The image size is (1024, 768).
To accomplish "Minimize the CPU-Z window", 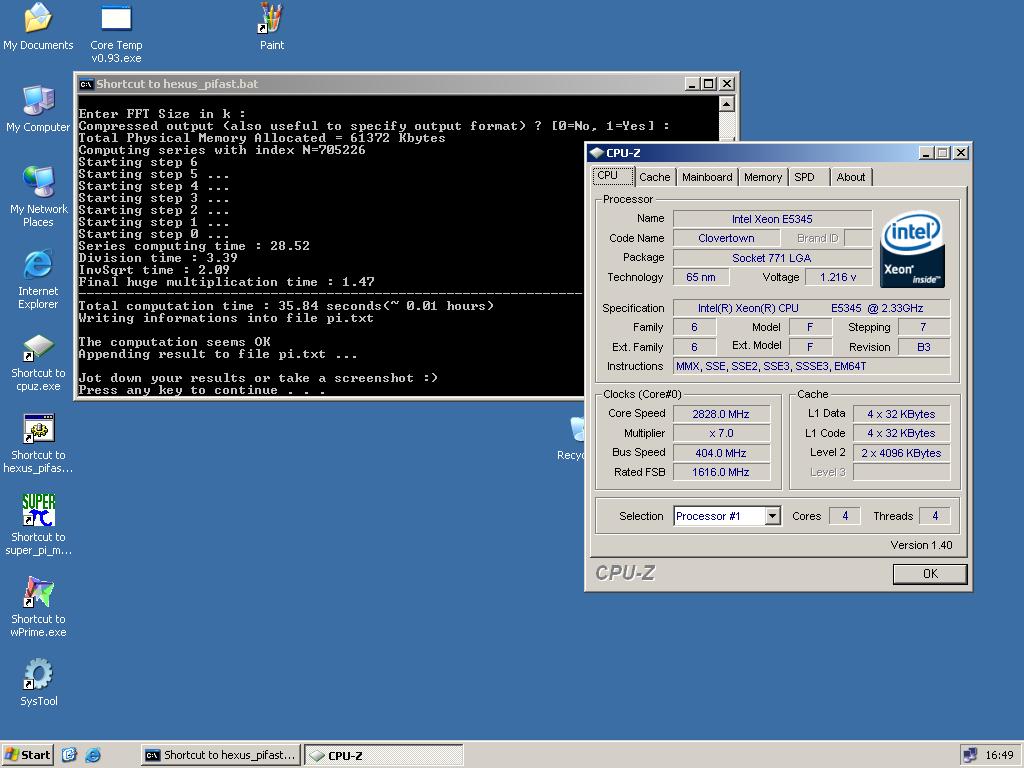I will pyautogui.click(x=926, y=153).
